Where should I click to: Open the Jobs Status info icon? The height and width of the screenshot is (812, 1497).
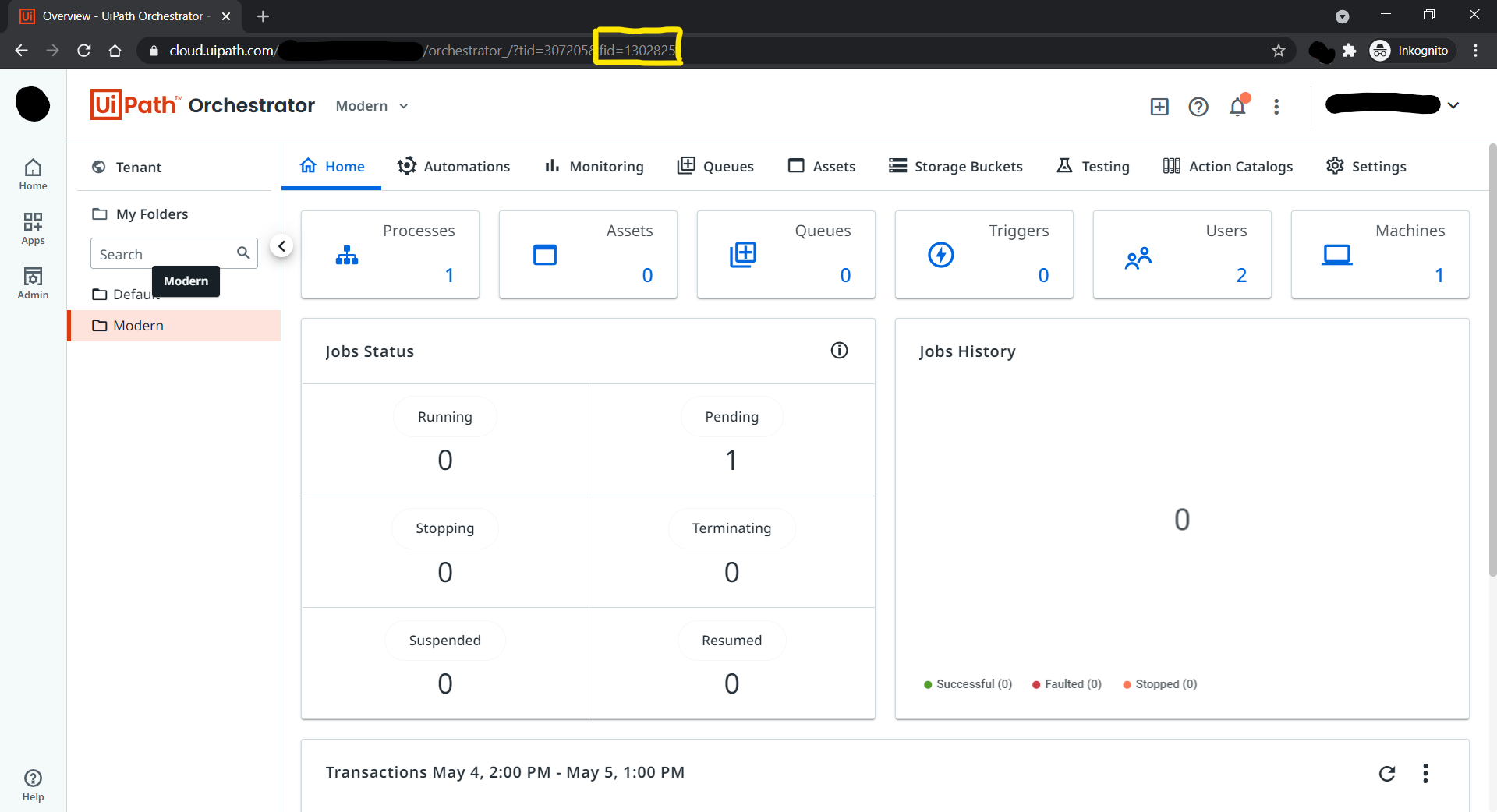click(x=839, y=351)
